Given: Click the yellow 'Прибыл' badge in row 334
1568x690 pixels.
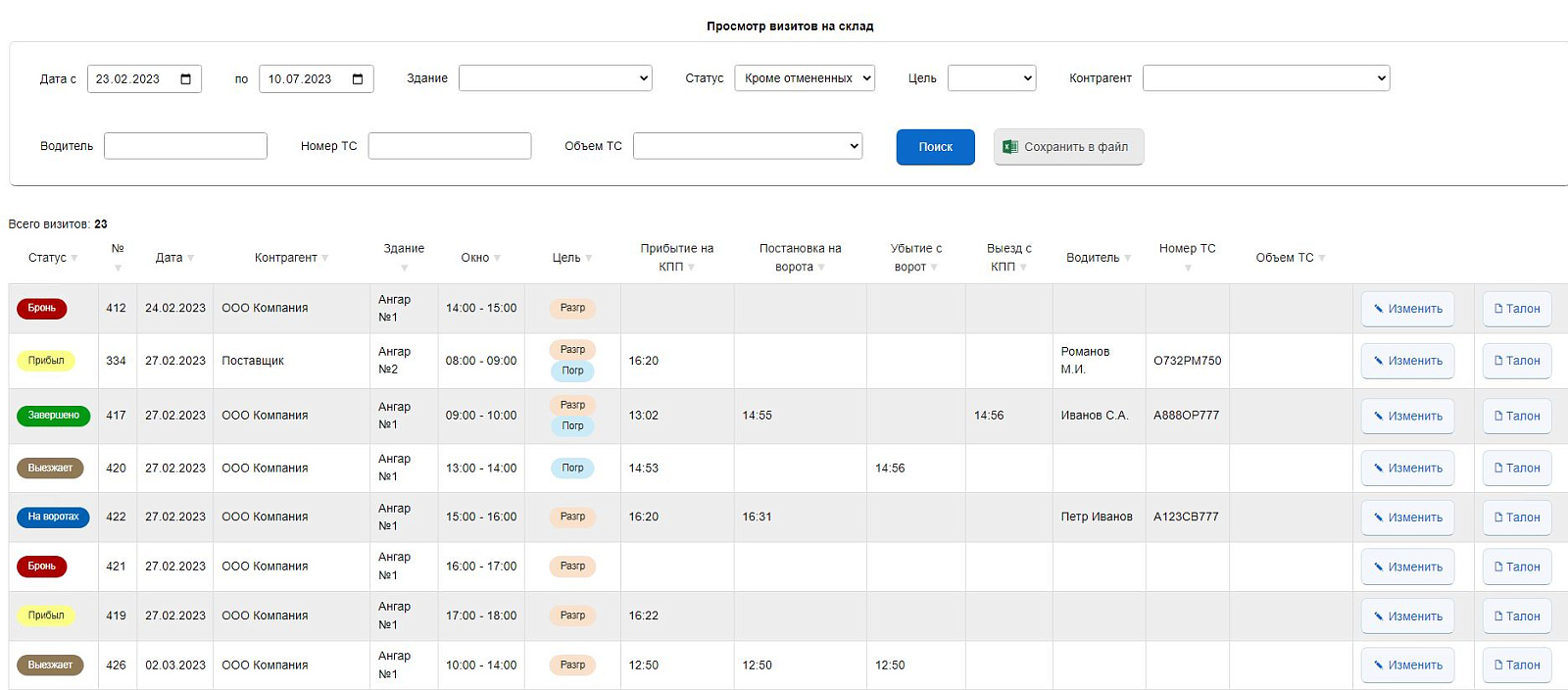Looking at the screenshot, I should (x=46, y=361).
